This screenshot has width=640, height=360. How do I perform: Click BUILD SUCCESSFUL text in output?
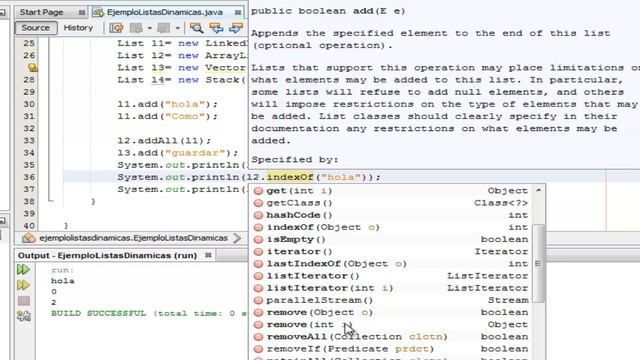point(98,313)
